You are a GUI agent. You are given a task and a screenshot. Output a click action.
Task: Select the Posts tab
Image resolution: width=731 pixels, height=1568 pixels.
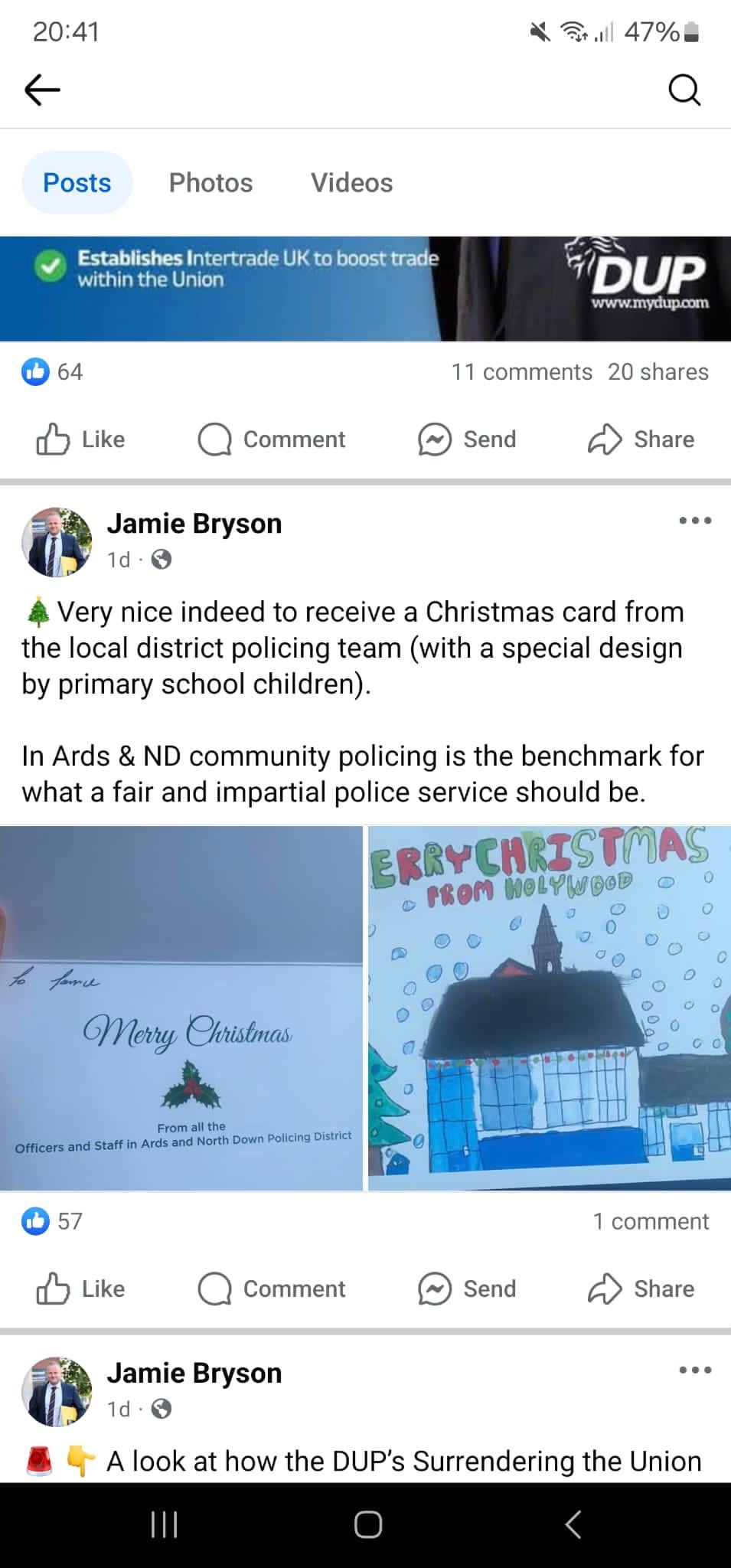[77, 183]
